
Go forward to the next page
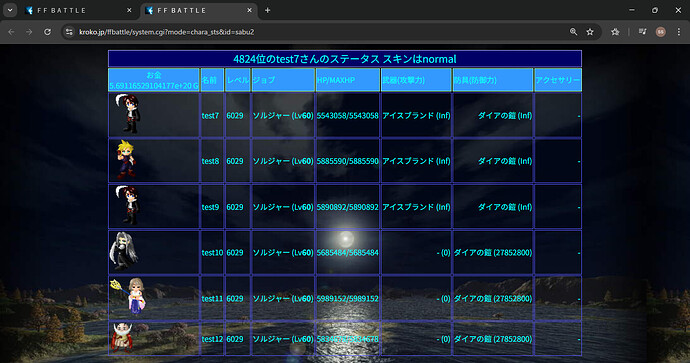point(29,32)
